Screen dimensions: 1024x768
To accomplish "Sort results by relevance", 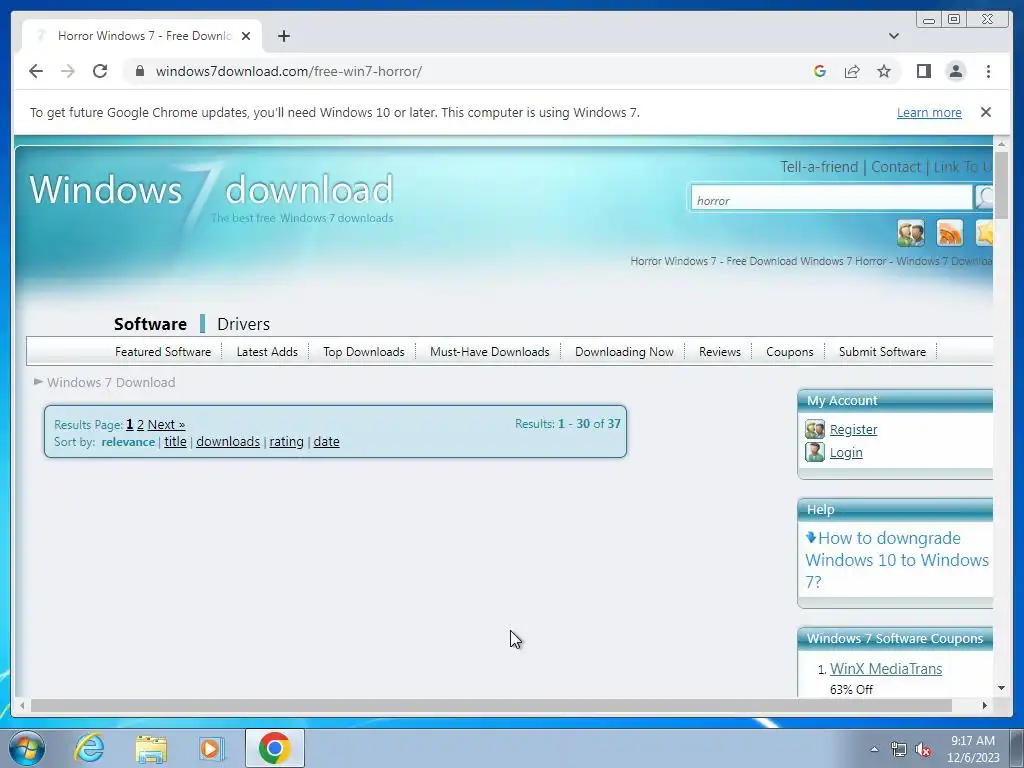I will point(128,442).
